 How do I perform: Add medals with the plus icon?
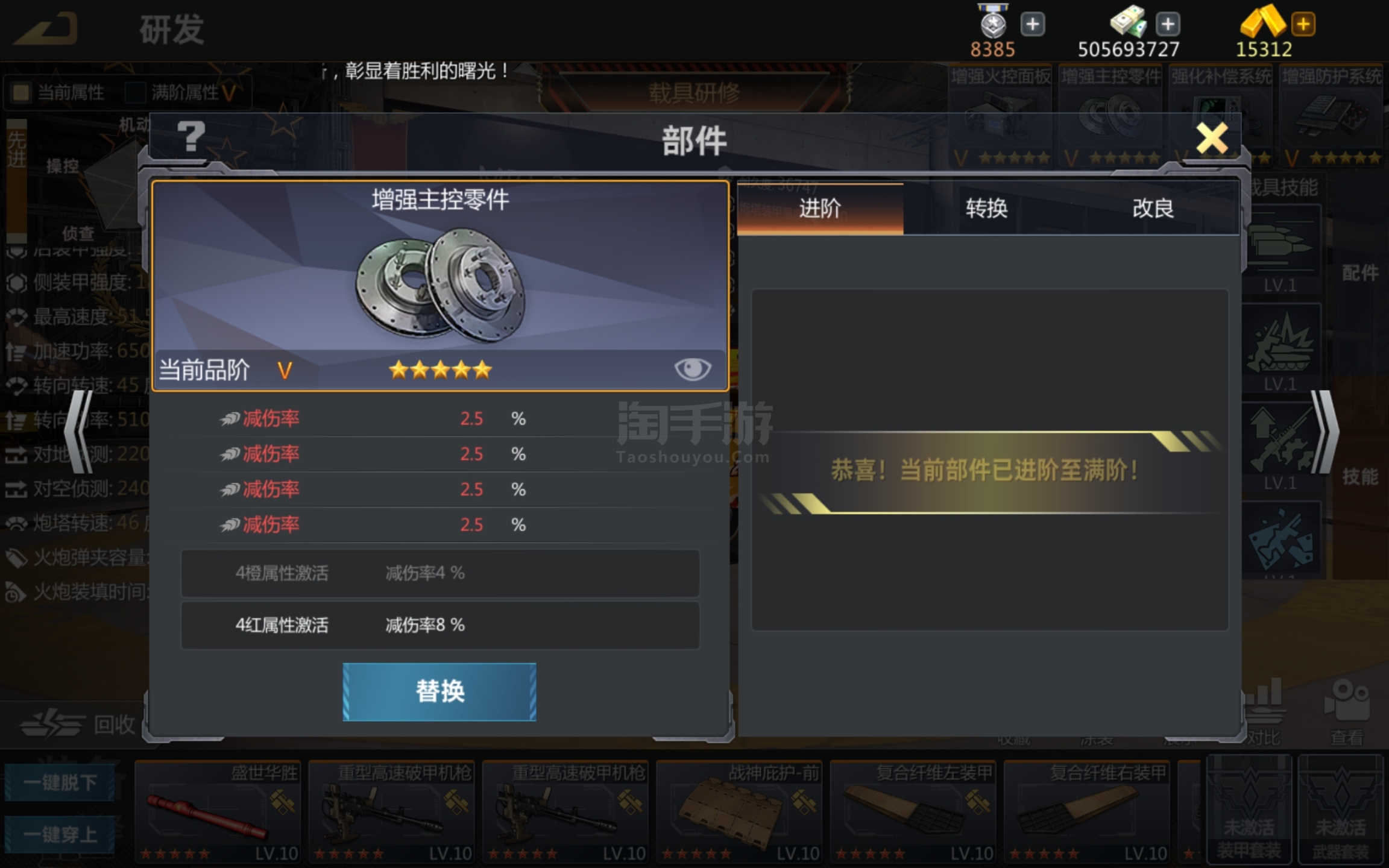[x=1033, y=25]
